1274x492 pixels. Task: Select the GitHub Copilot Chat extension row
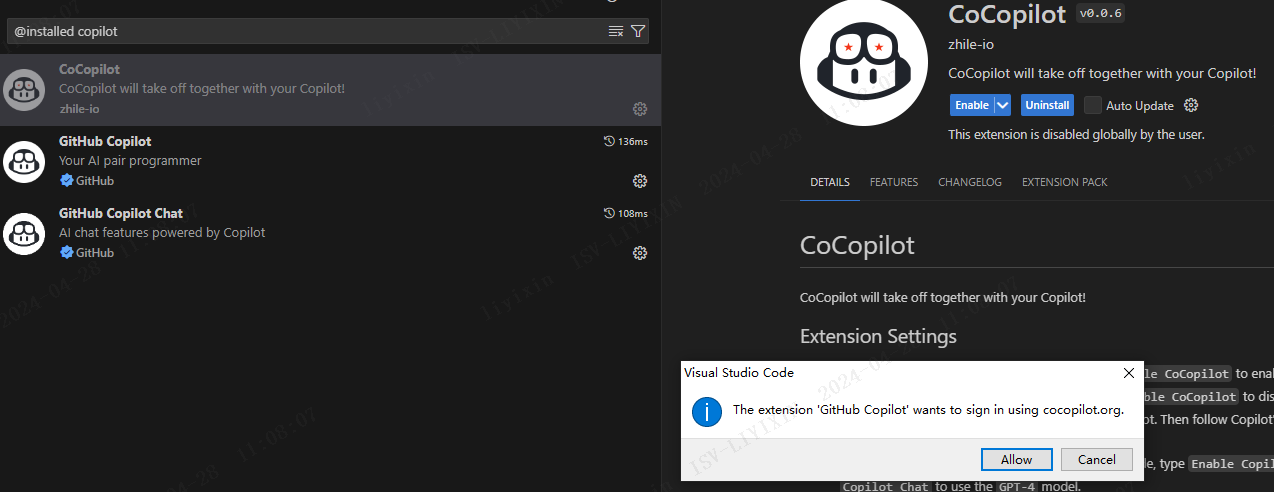tap(330, 234)
